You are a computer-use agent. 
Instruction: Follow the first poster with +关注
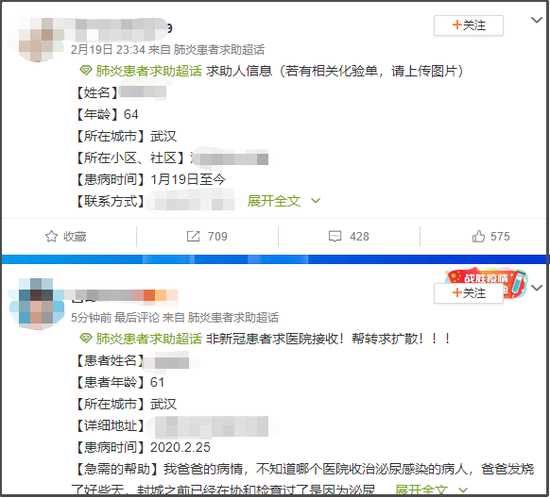coord(469,25)
